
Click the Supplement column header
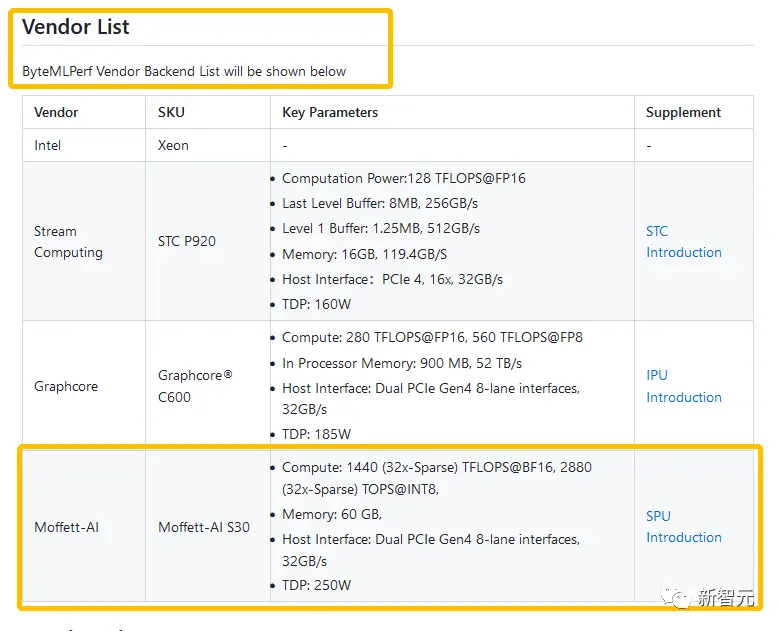coord(683,113)
